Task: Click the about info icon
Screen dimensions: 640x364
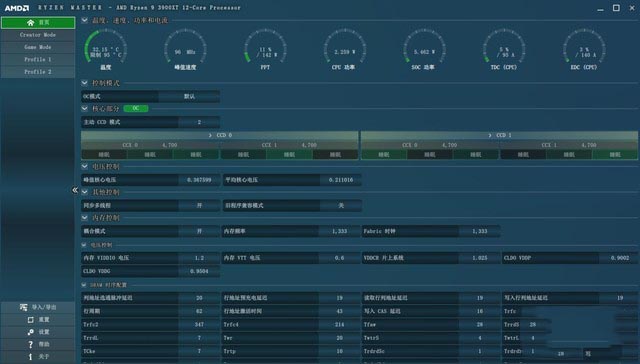Action: tap(30, 357)
